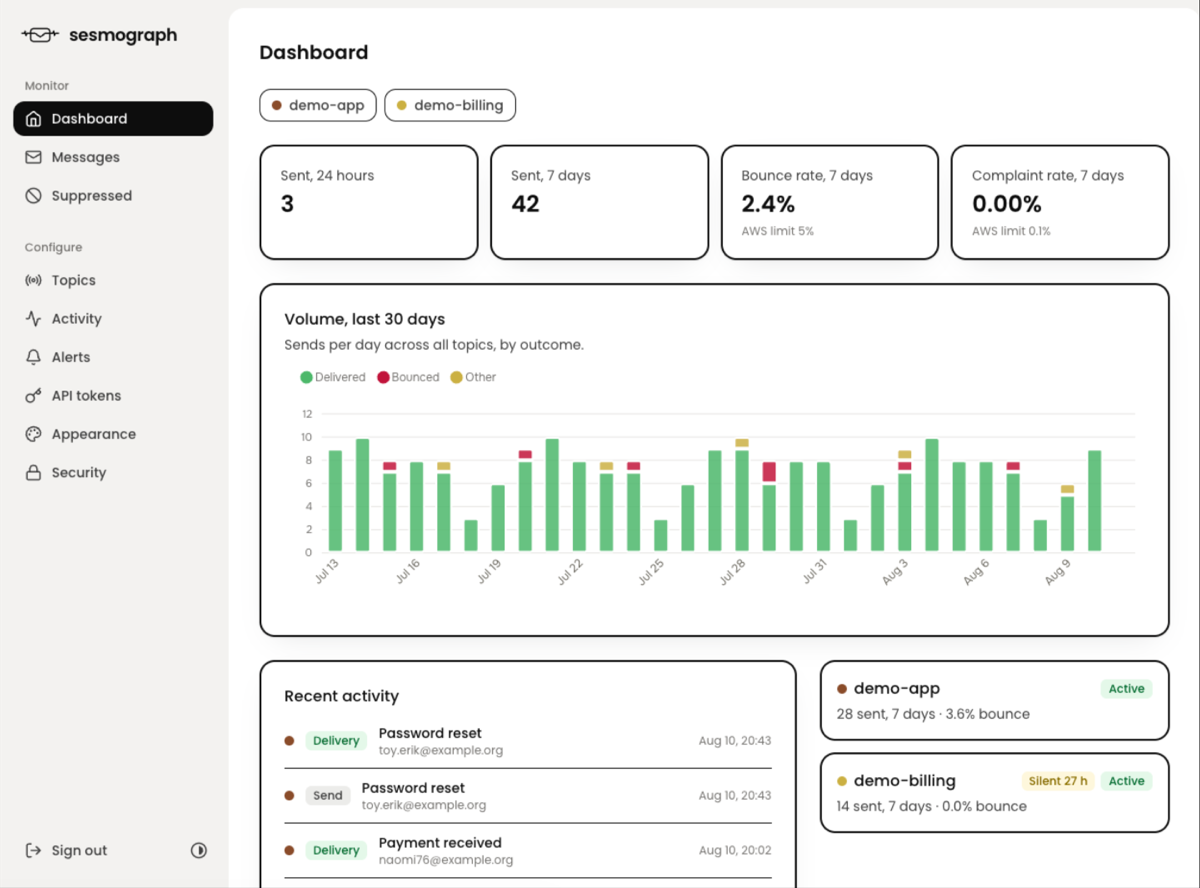Click the Delivery badge on Payment received row
This screenshot has width=1200, height=888.
click(x=336, y=851)
